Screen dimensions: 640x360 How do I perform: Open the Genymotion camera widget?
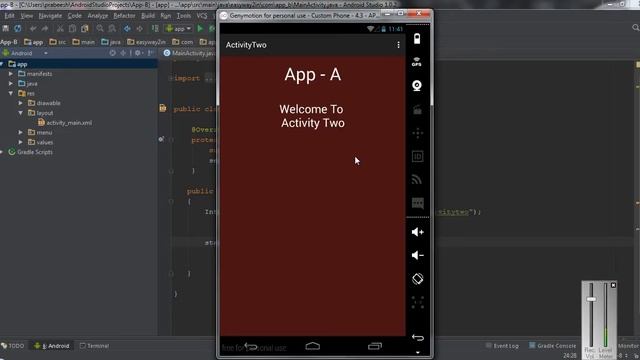pos(417,85)
